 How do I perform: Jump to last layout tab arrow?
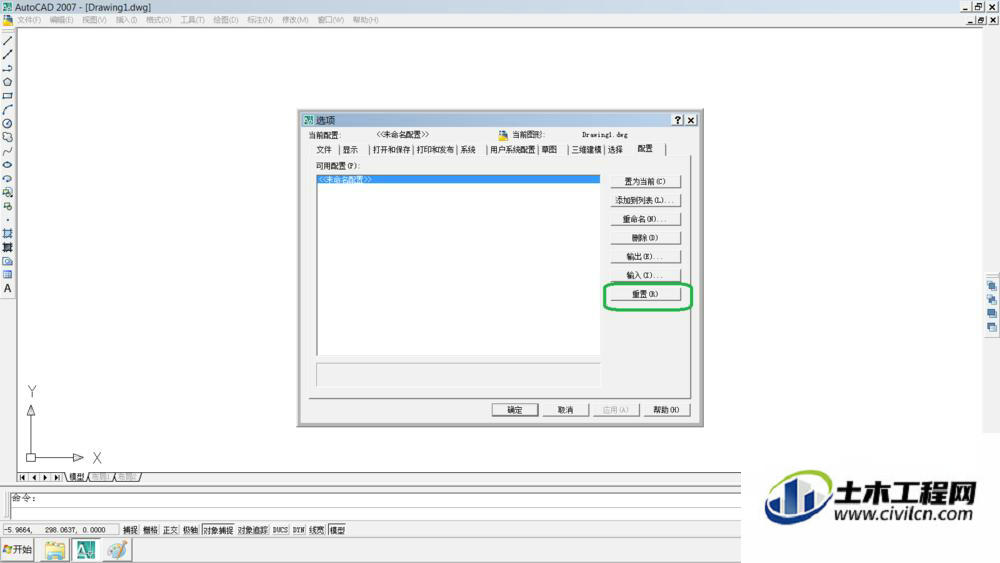(57, 477)
